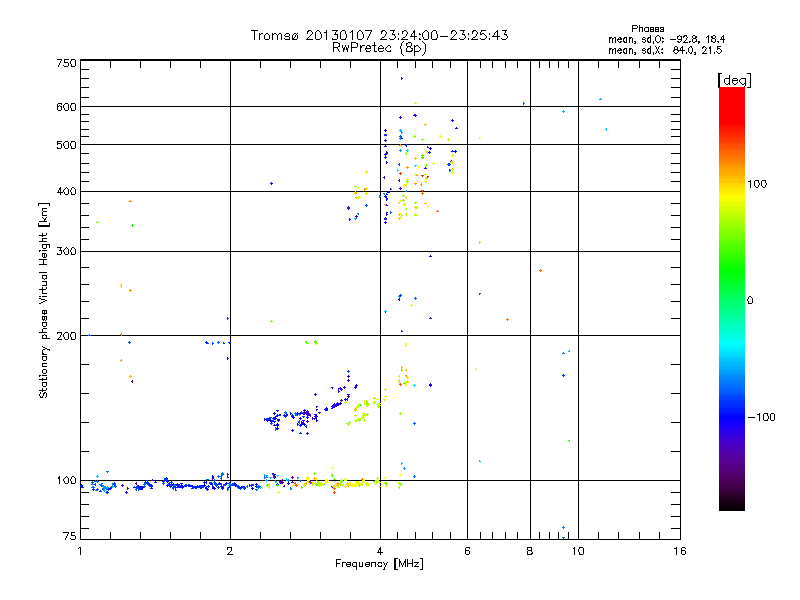Click the black bottom of the color bar
800x600 pixels.
click(732, 503)
